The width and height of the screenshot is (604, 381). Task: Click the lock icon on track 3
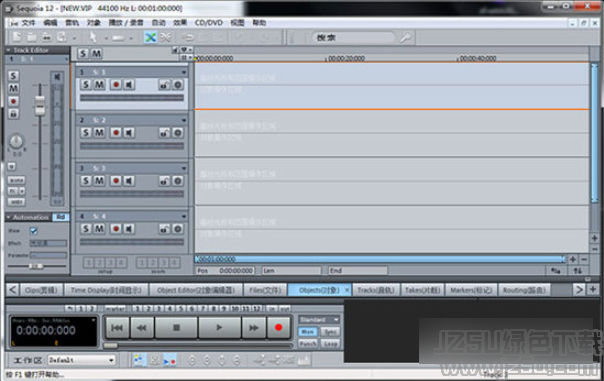pyautogui.click(x=164, y=181)
